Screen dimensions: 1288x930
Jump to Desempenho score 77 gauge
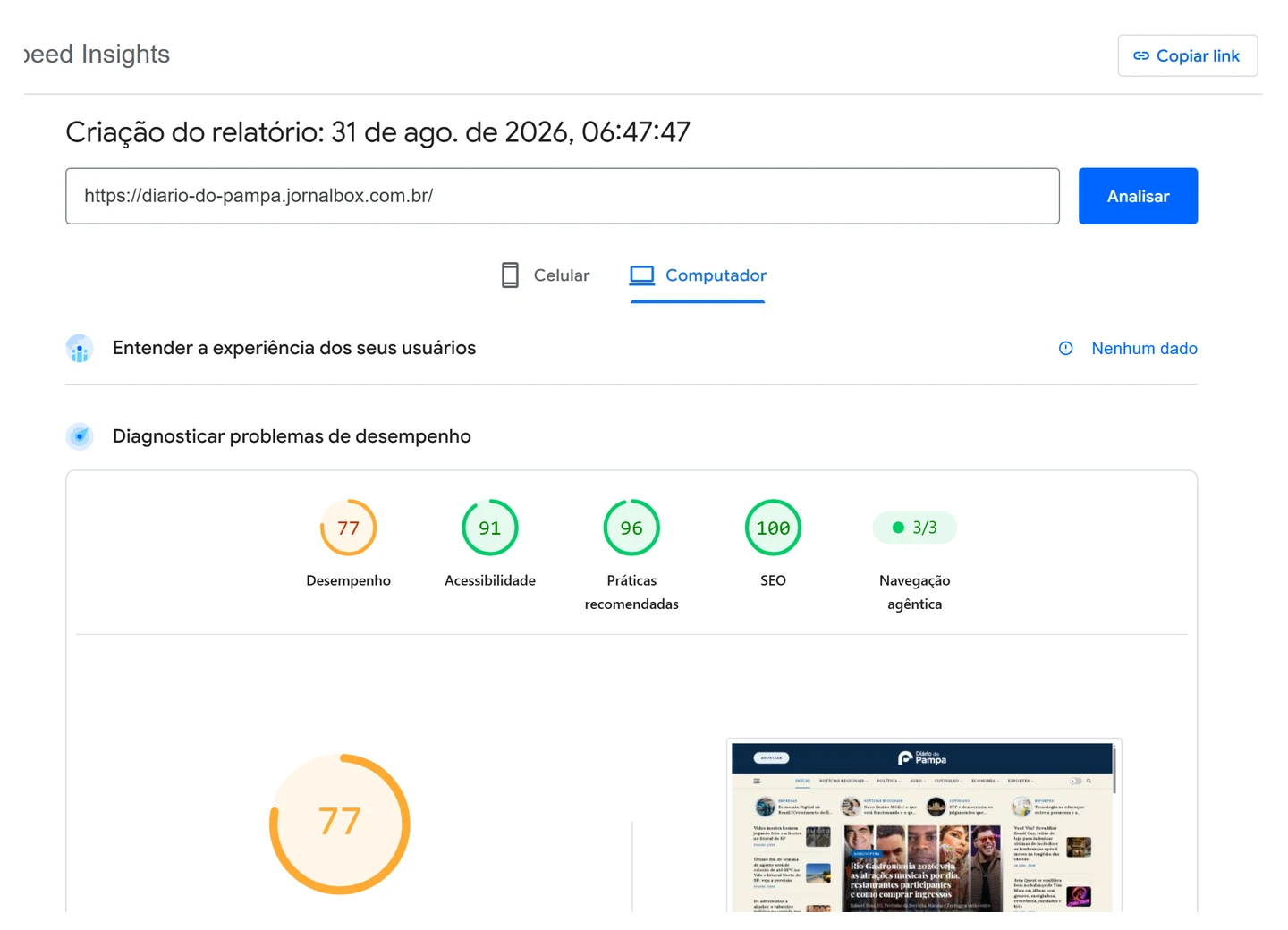(348, 528)
